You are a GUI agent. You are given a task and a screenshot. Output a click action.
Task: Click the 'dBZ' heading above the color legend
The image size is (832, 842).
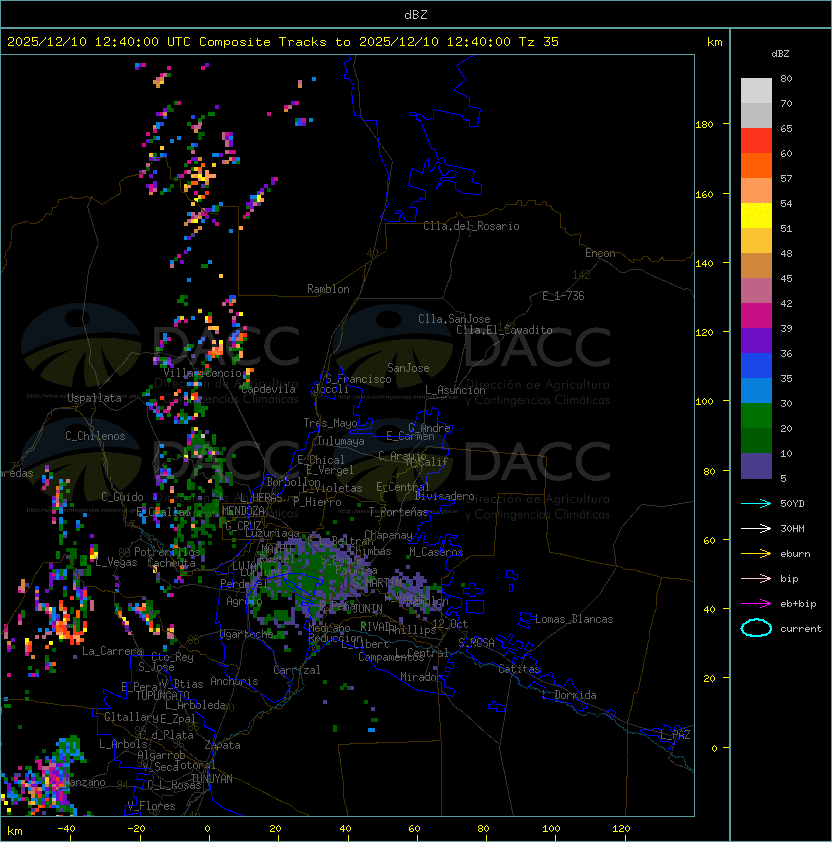click(x=780, y=54)
